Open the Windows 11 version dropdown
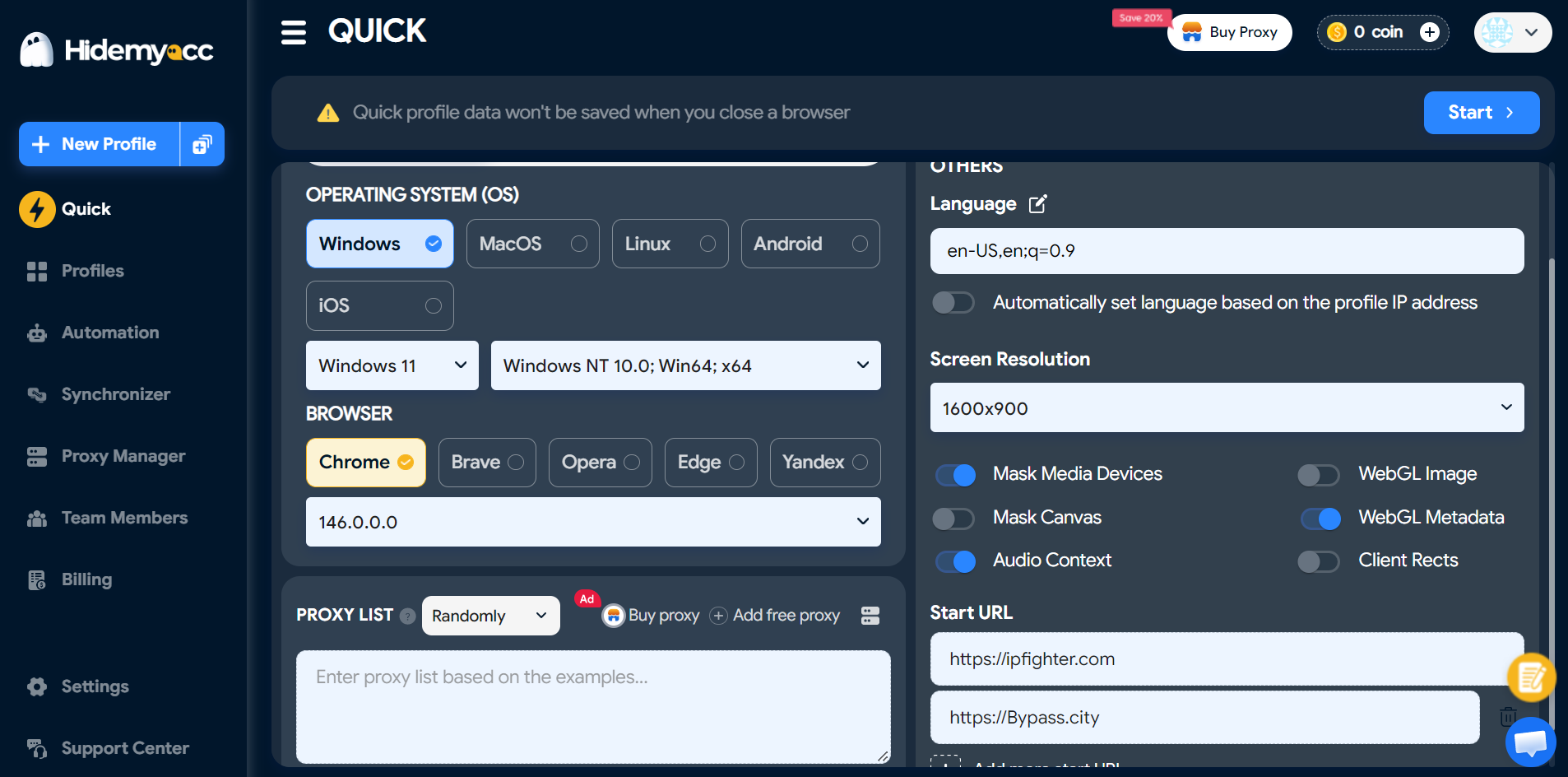1568x777 pixels. coord(392,365)
